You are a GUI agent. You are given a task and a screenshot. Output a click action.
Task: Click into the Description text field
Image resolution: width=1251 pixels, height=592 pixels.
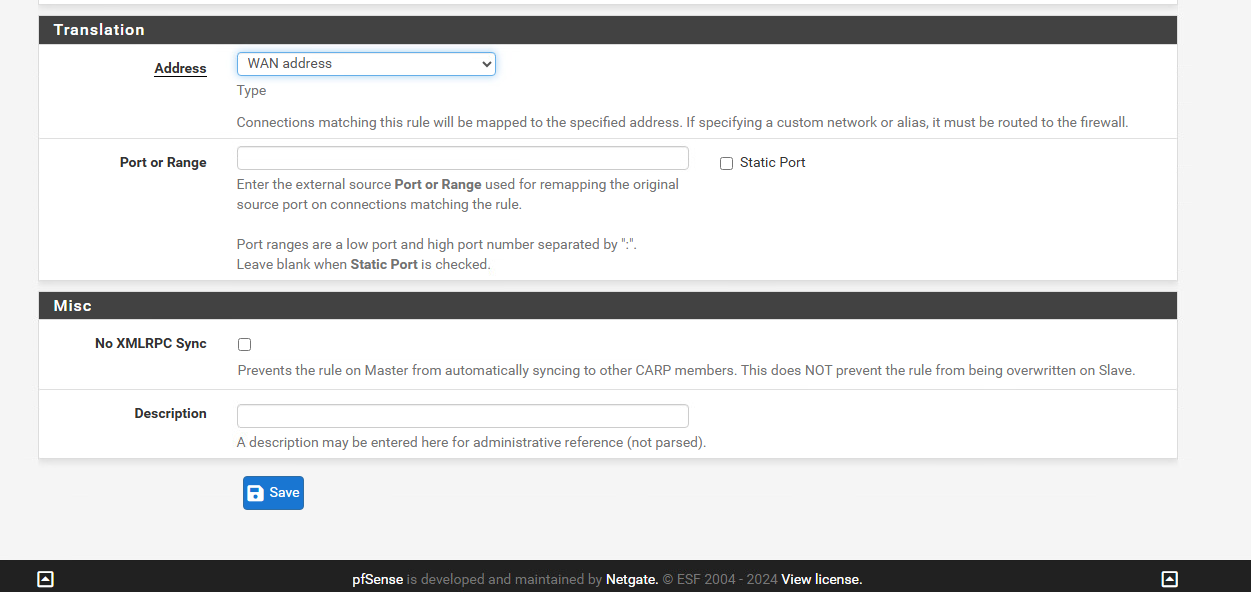point(463,416)
